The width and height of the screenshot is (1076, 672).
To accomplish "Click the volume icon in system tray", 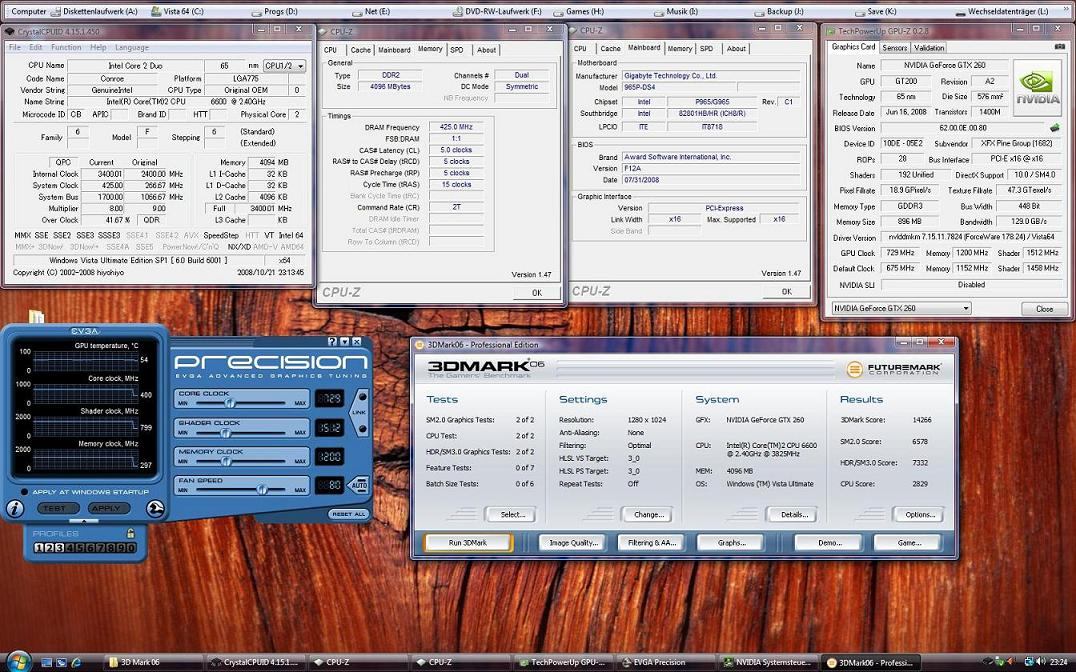I will pyautogui.click(x=1042, y=662).
